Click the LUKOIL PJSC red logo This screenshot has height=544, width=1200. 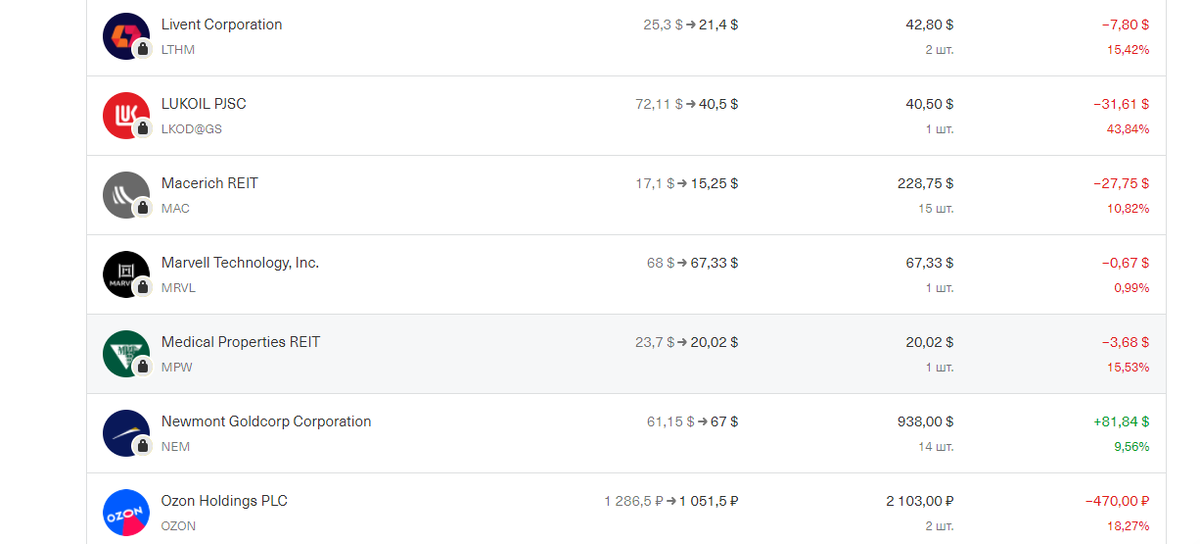(x=126, y=115)
